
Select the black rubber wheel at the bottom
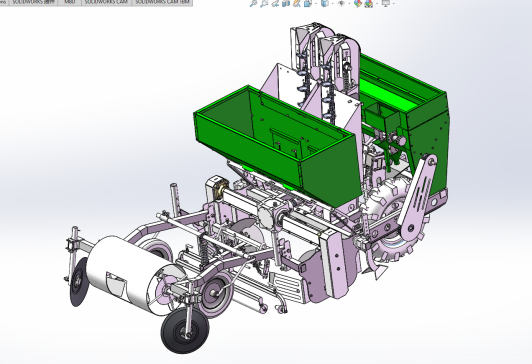click(185, 330)
